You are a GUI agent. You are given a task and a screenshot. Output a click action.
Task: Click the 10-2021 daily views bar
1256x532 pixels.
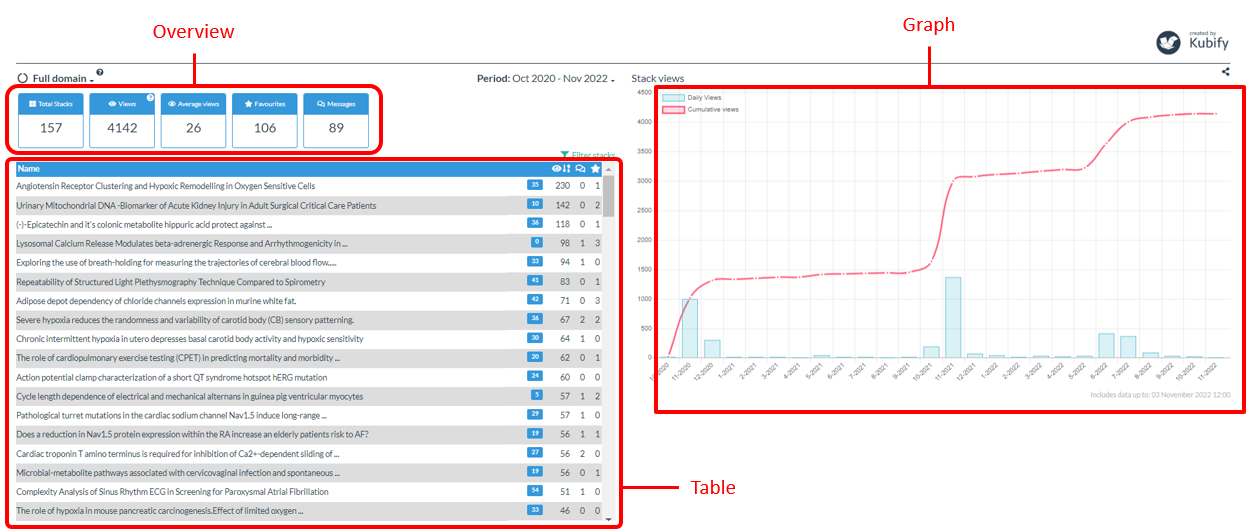click(931, 352)
